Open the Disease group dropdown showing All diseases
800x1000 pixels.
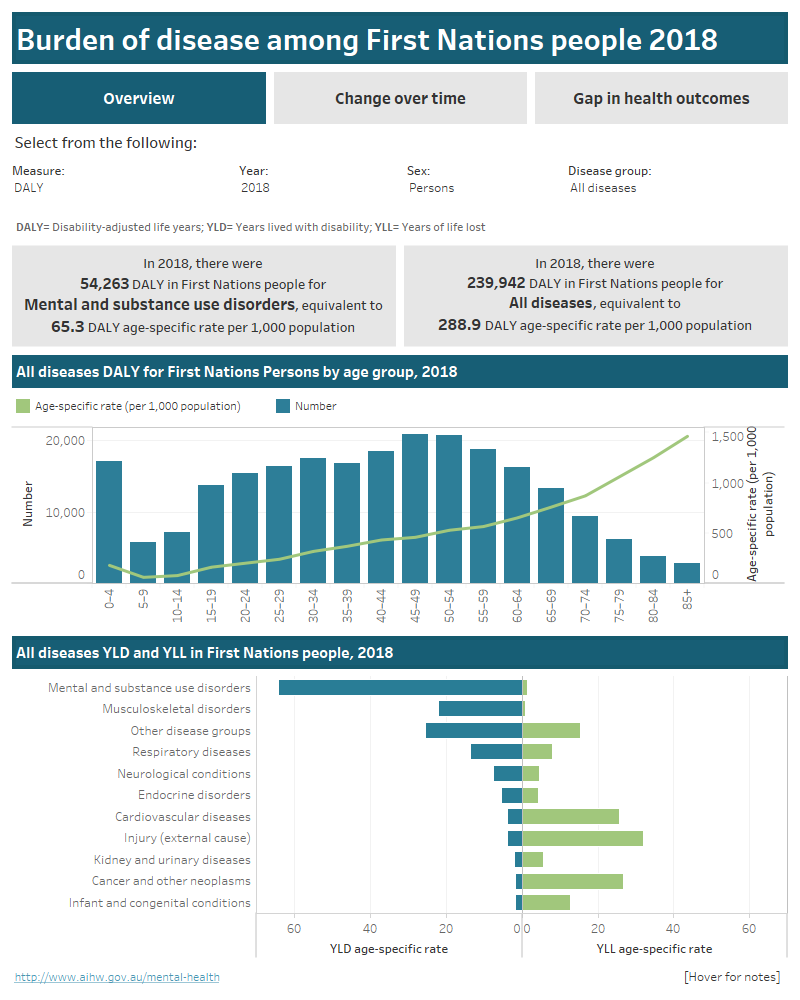(x=605, y=186)
